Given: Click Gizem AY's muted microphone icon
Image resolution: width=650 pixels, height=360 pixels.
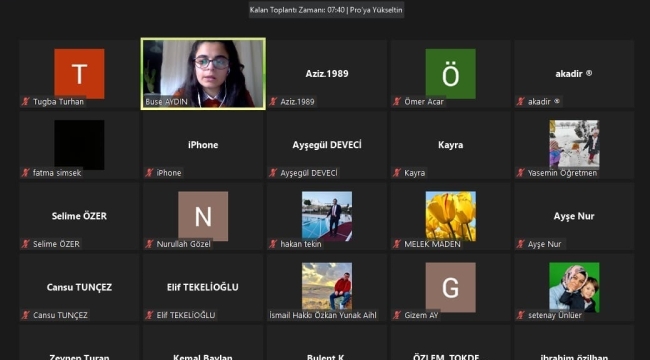Looking at the screenshot, I should pyautogui.click(x=397, y=315).
